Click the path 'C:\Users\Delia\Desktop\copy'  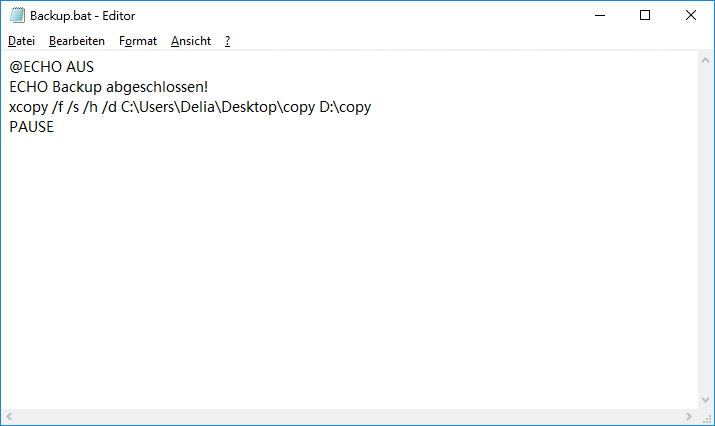(218, 107)
